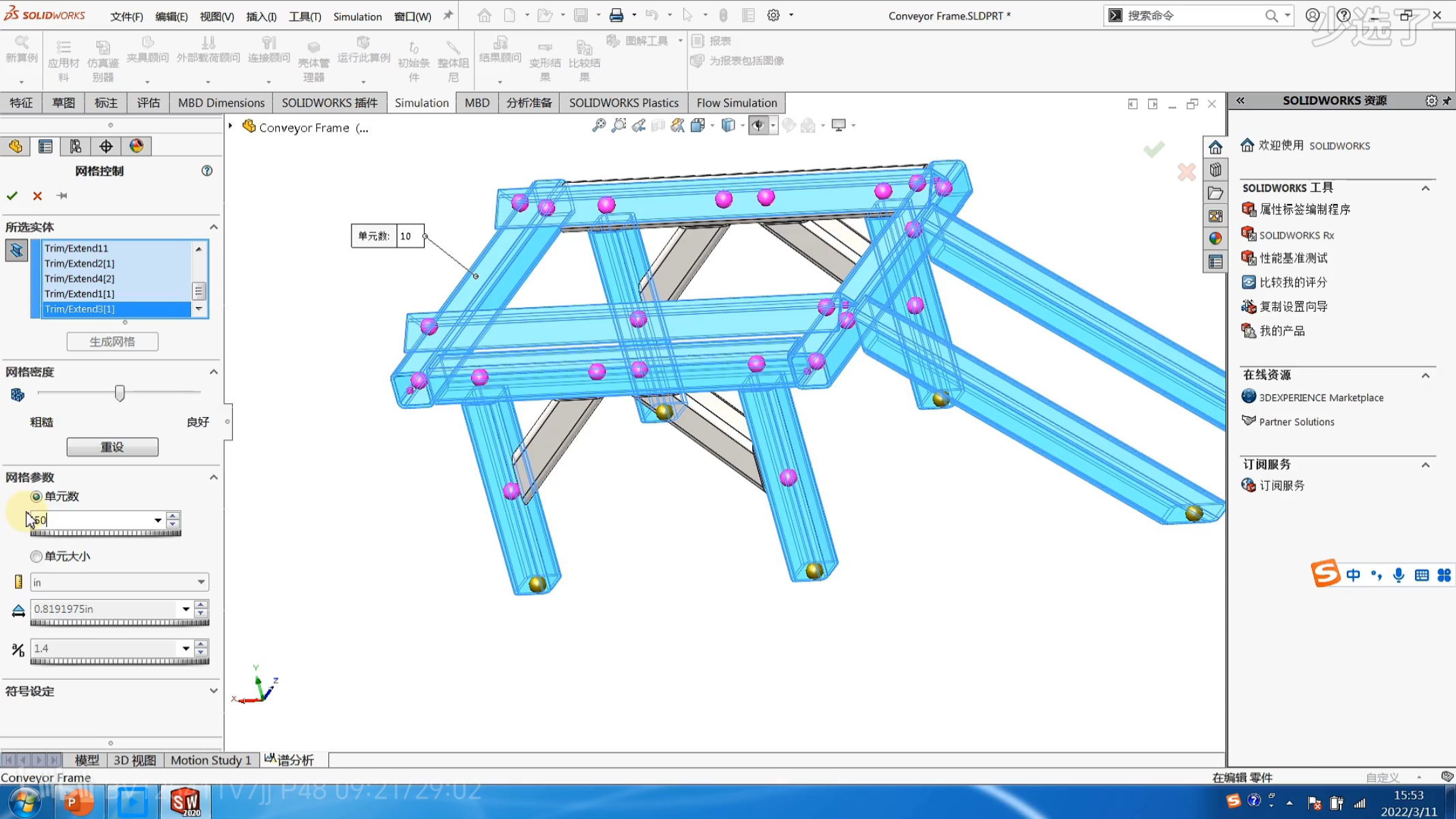The height and width of the screenshot is (819, 1456).
Task: Click the Print icon in the title toolbar
Action: [616, 15]
